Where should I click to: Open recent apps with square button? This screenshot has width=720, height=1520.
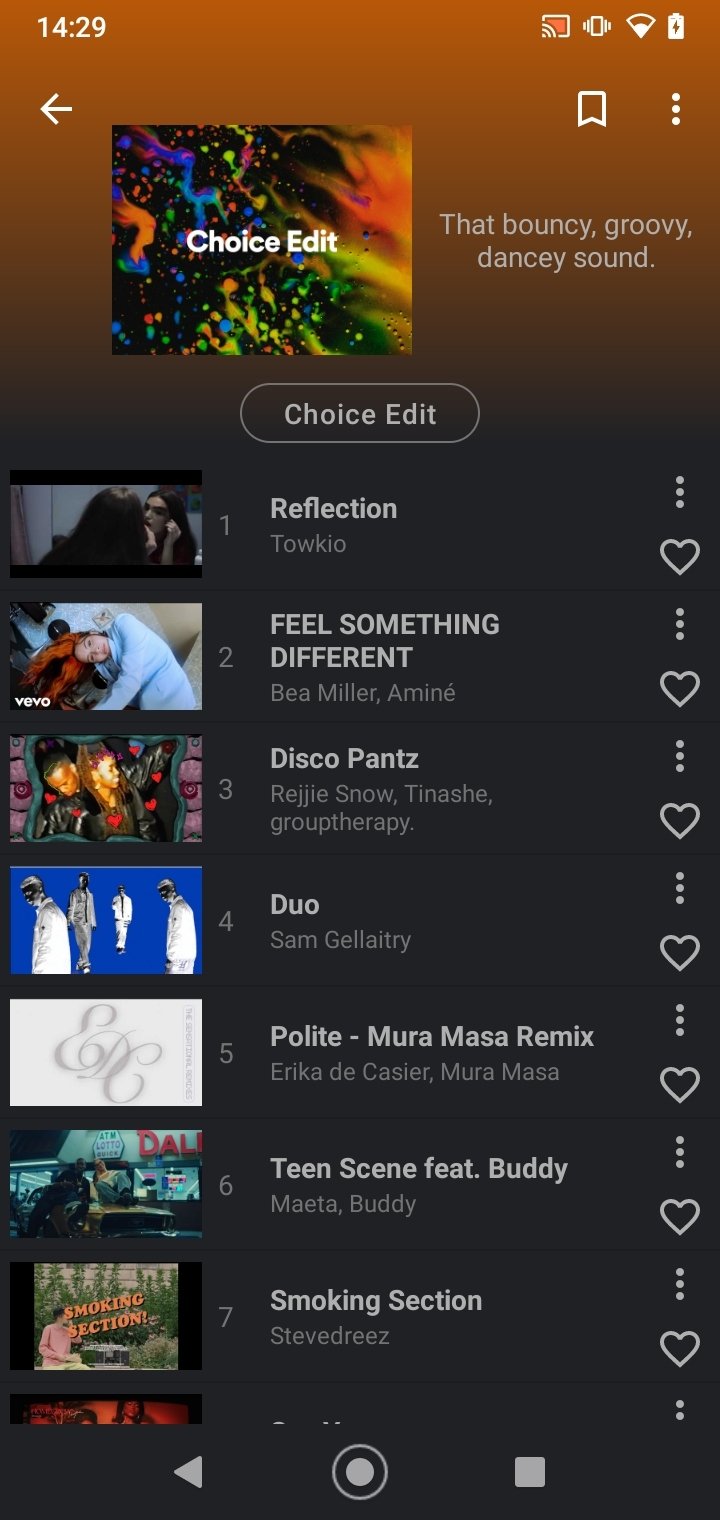tap(529, 1472)
